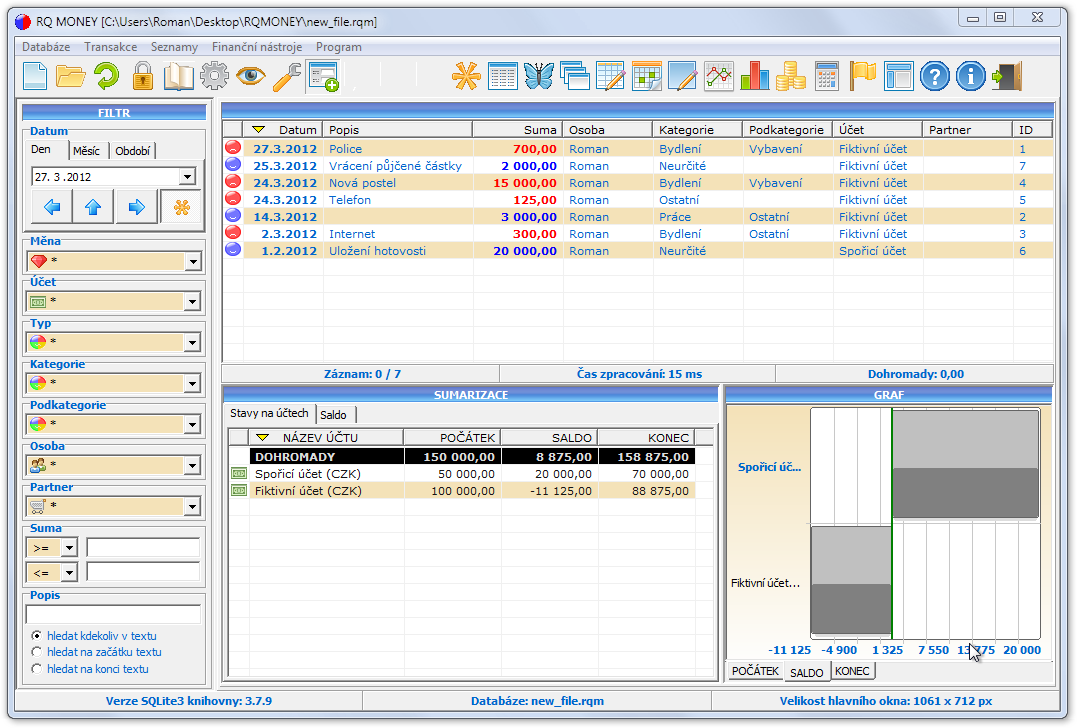Image resolution: width=1077 pixels, height=728 pixels.
Task: Expand the Účet filter dropdown
Action: click(193, 302)
